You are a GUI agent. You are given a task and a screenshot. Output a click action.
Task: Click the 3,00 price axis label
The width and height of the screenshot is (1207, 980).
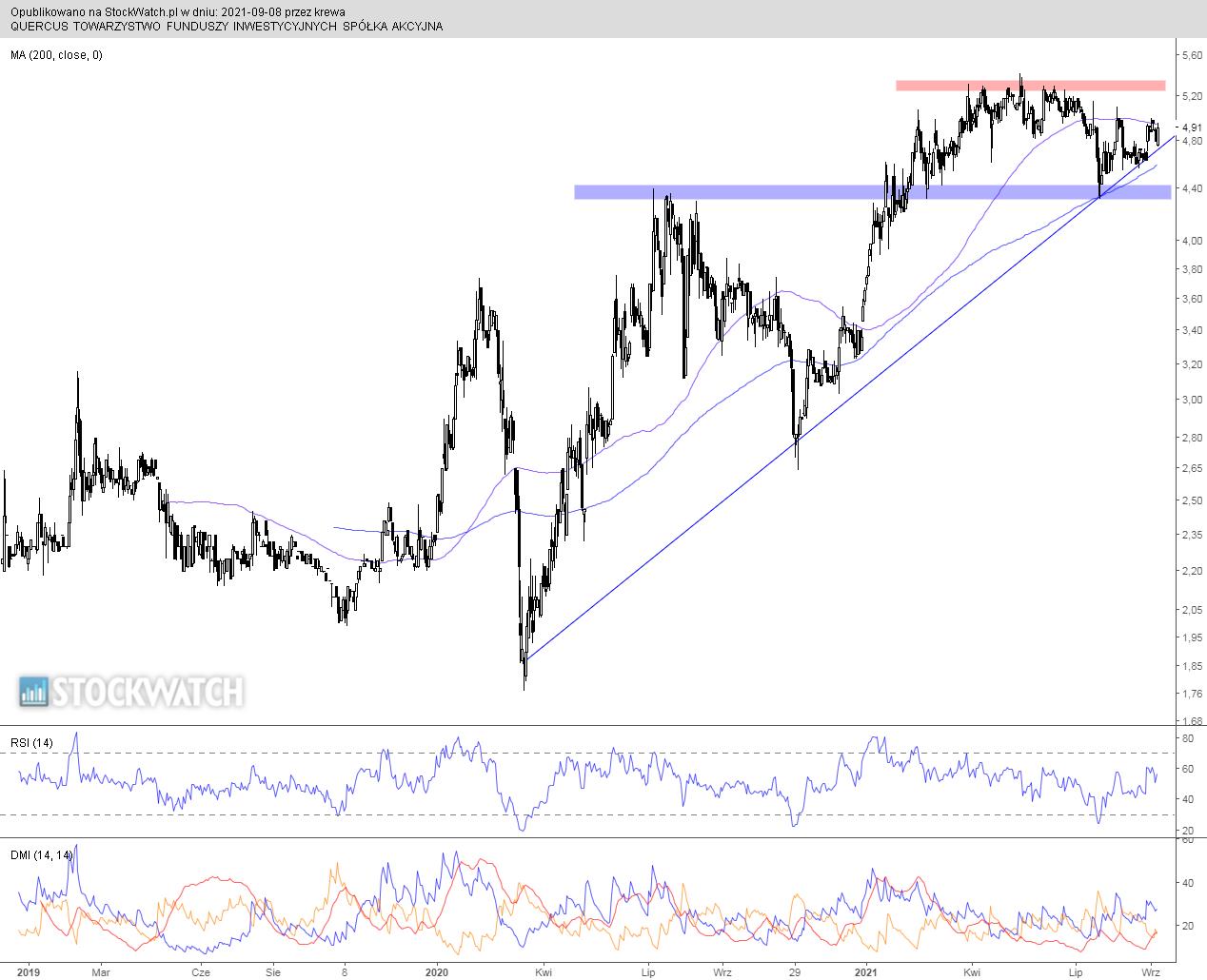point(1190,399)
